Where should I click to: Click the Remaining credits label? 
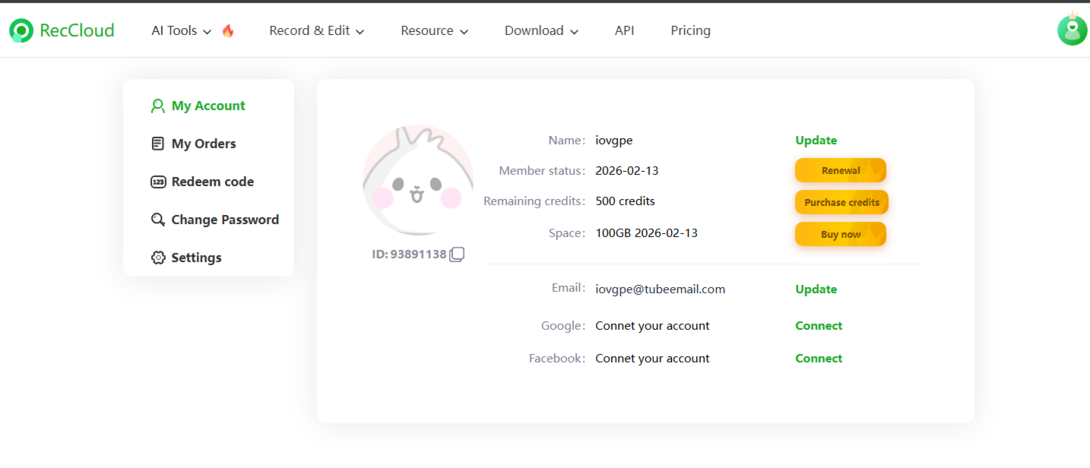(535, 201)
